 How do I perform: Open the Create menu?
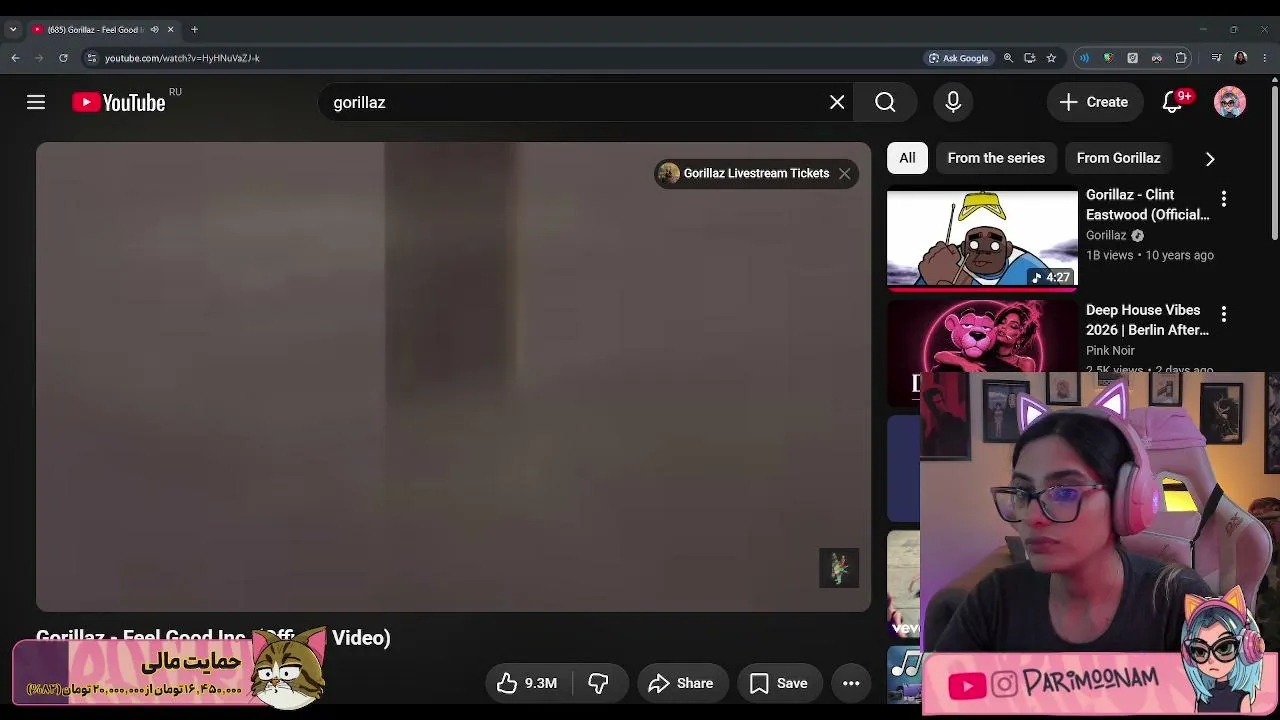tap(1094, 102)
